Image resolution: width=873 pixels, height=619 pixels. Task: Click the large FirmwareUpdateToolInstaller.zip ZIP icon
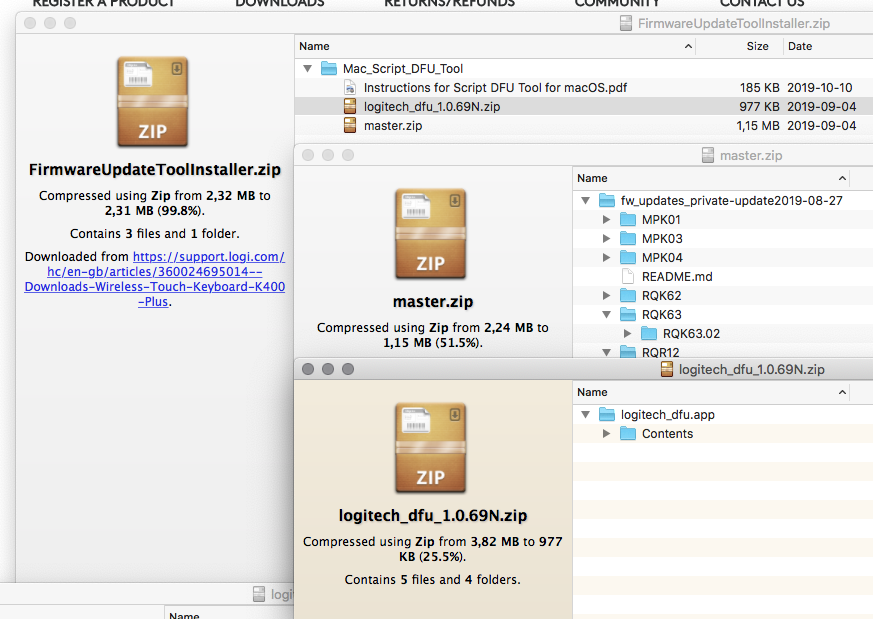coord(153,102)
